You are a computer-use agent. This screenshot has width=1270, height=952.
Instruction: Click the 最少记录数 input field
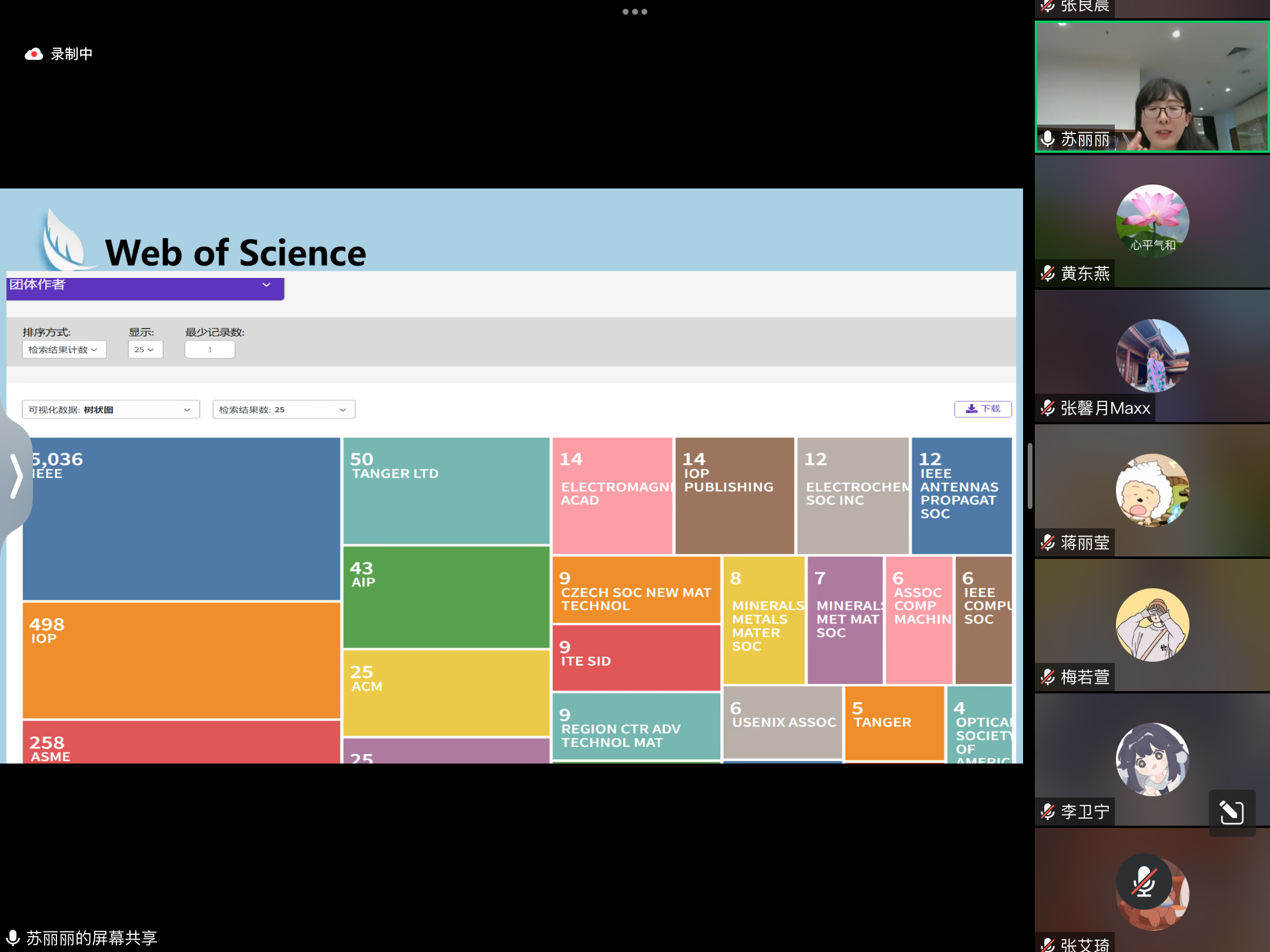pos(209,350)
